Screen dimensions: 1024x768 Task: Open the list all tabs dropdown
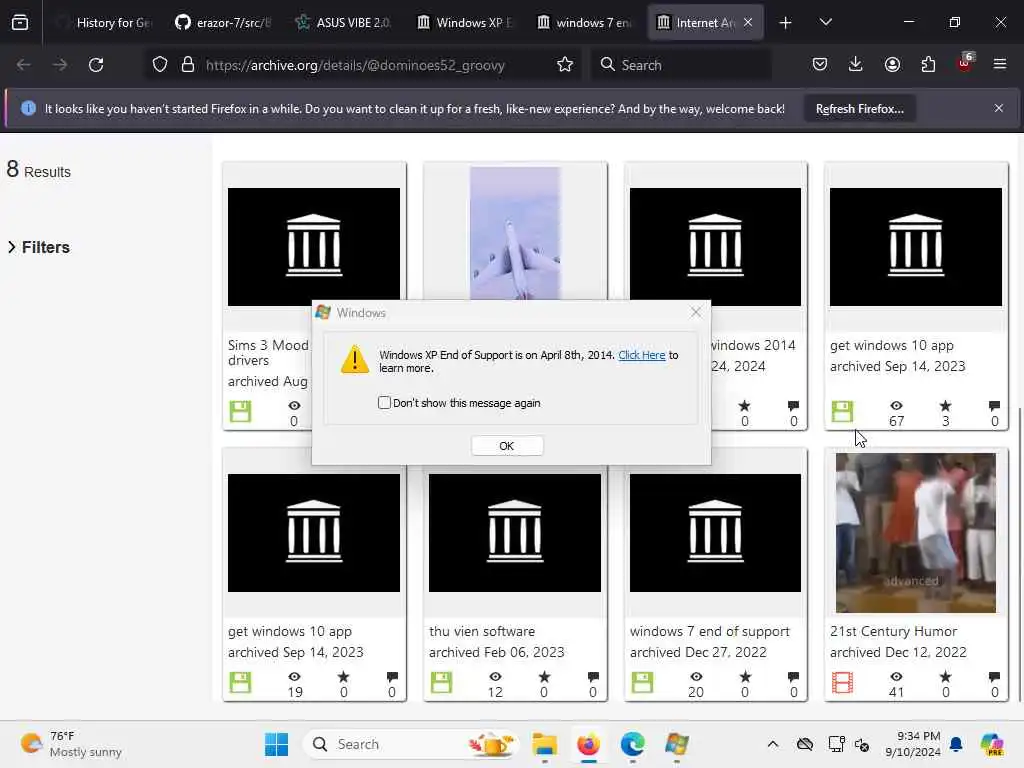[x=825, y=22]
